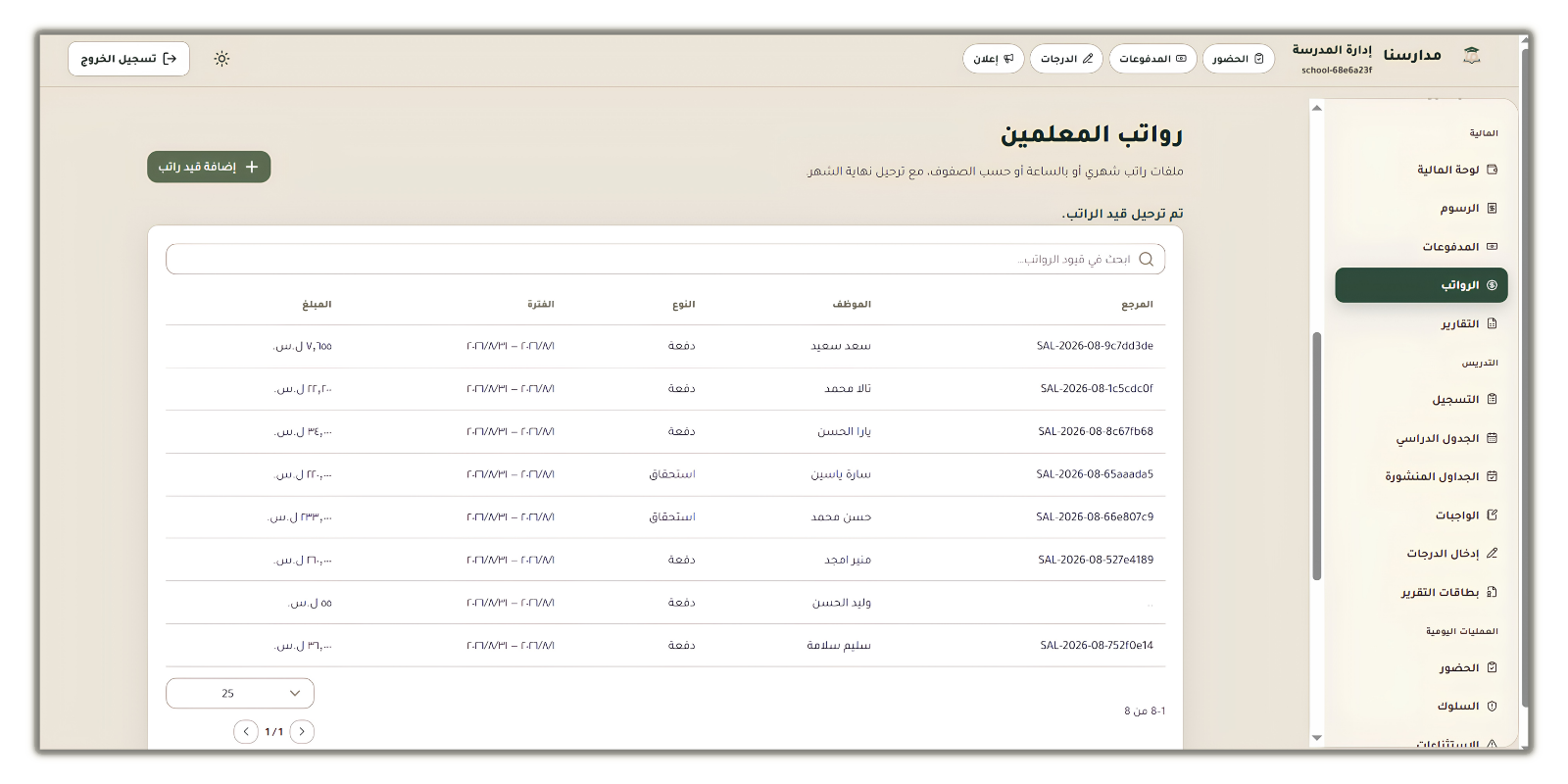The width and height of the screenshot is (1568, 784).
Task: Click the top bar الحضور shortcut button
Action: tap(1239, 59)
